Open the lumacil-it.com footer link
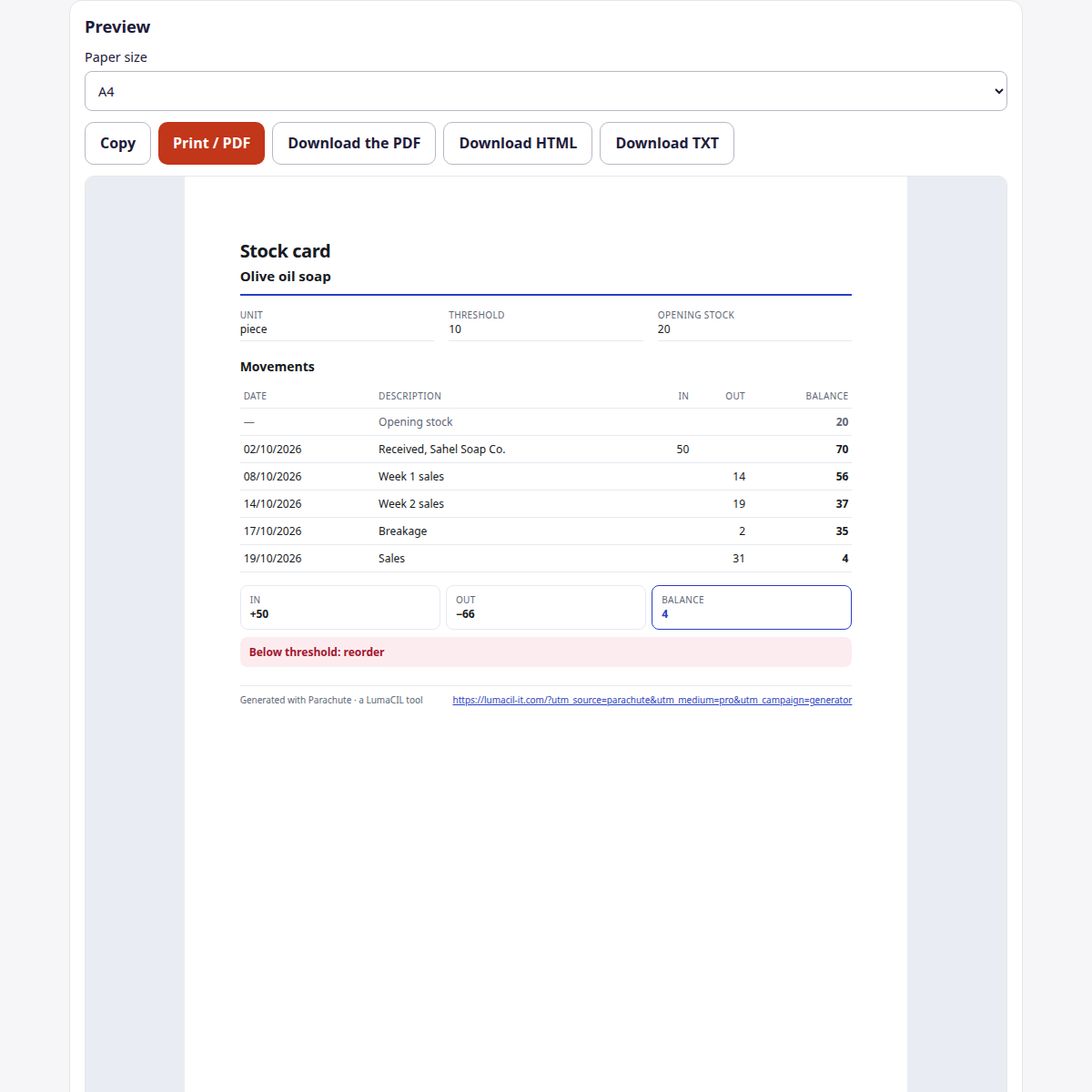 tap(652, 700)
